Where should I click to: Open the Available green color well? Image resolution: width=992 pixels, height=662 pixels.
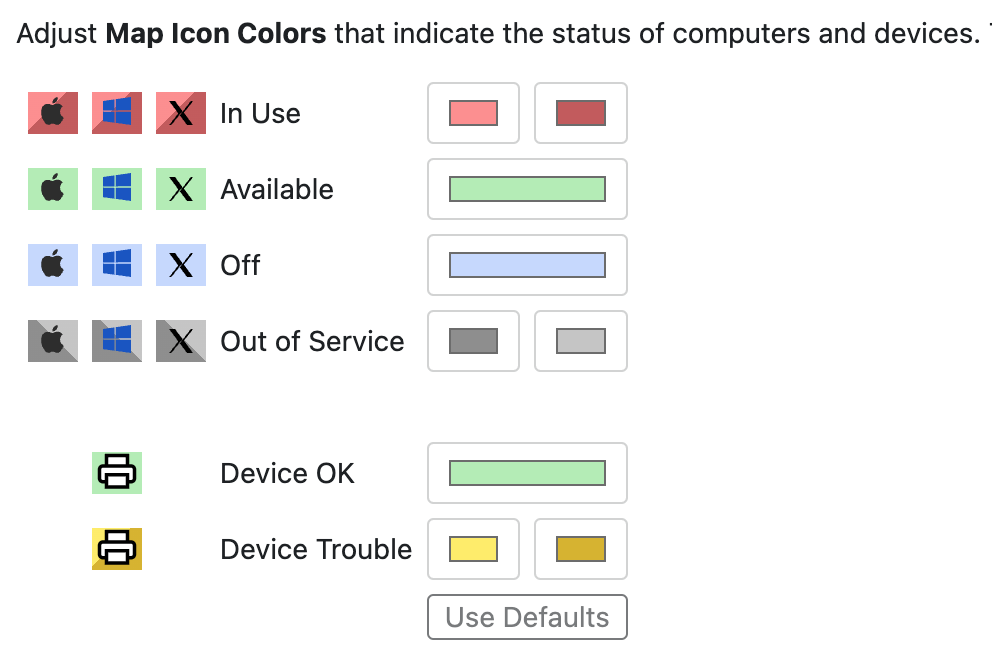pos(527,189)
